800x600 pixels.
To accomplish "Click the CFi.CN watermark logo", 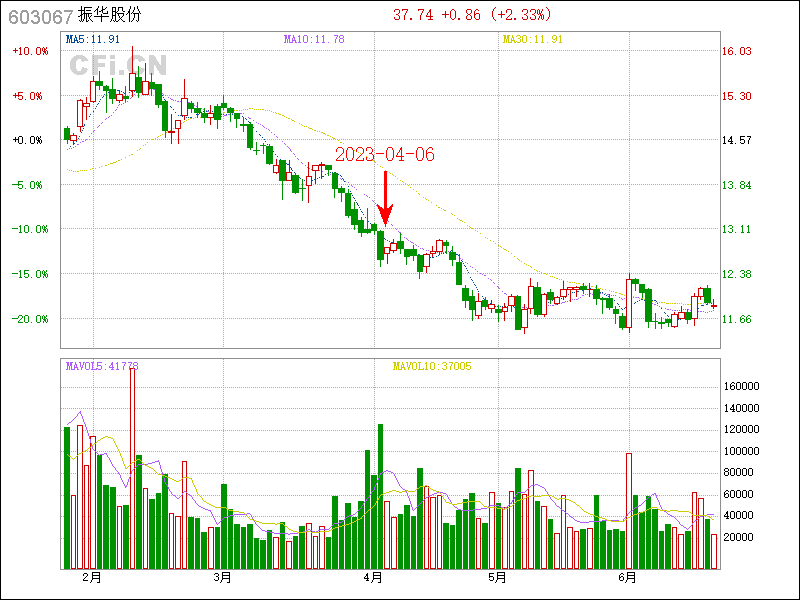I will coord(118,65).
